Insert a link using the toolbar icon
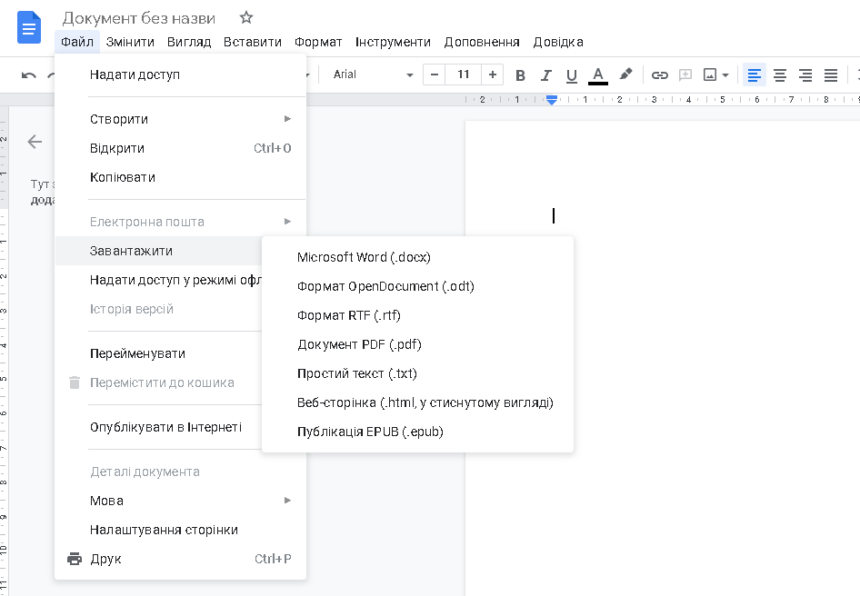This screenshot has width=860, height=596. click(x=659, y=74)
